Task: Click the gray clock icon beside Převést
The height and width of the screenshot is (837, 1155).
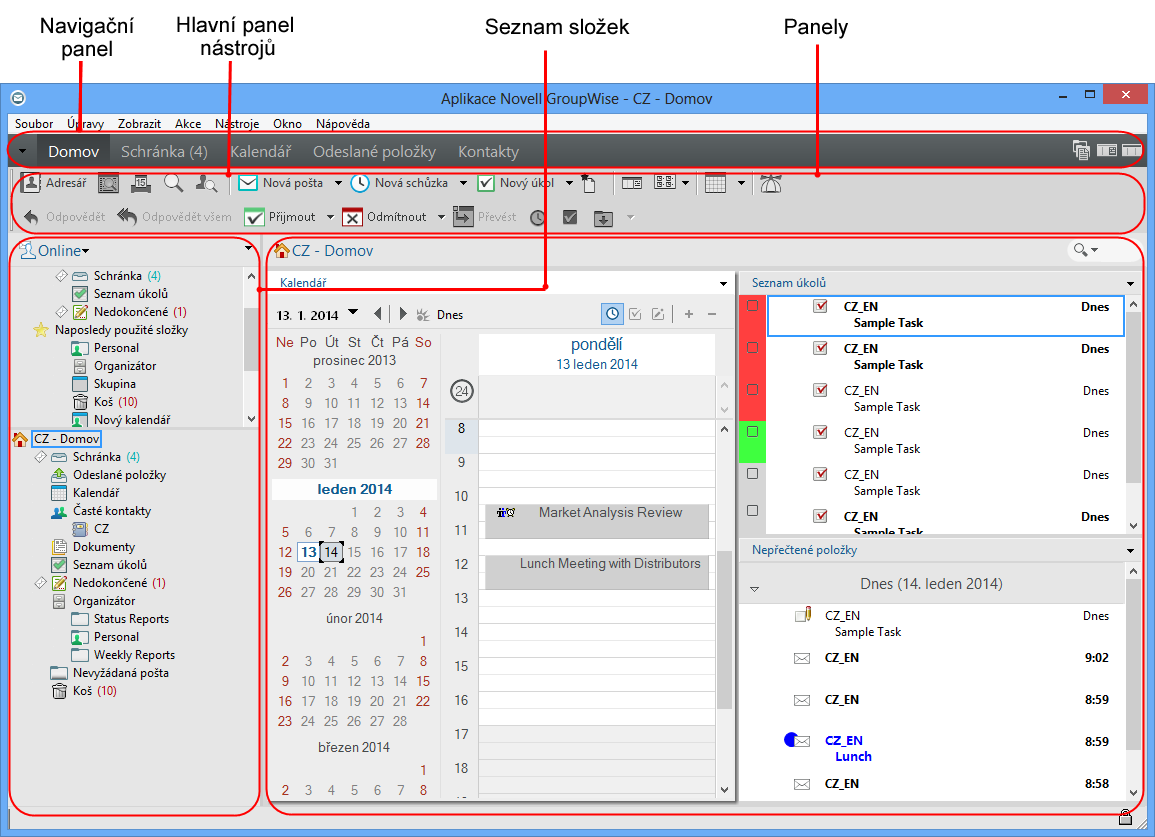Action: 538,218
